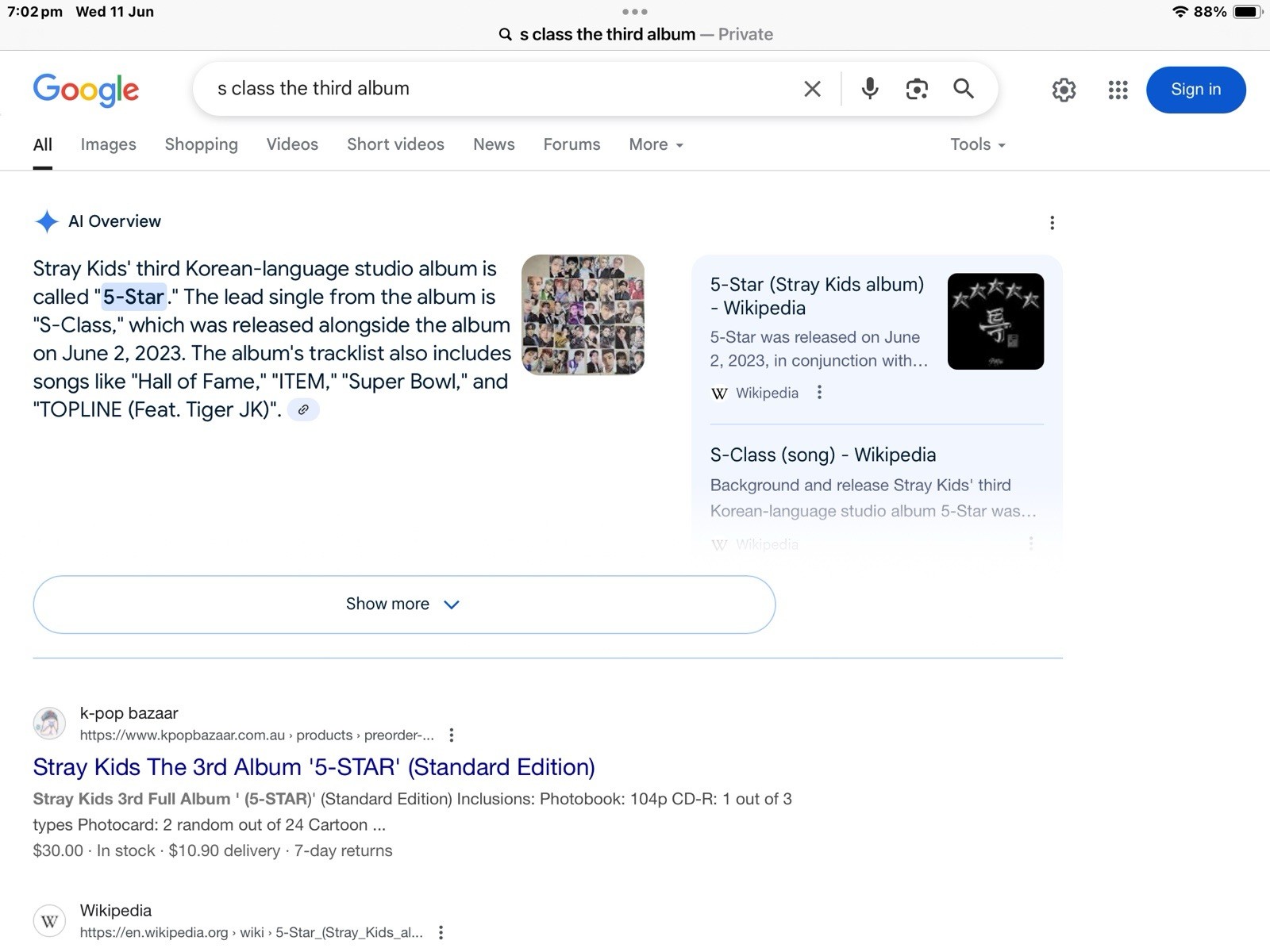Image resolution: width=1270 pixels, height=952 pixels.
Task: Open the kpopbazaar.com.au URL breadcrumb
Action: (x=257, y=735)
